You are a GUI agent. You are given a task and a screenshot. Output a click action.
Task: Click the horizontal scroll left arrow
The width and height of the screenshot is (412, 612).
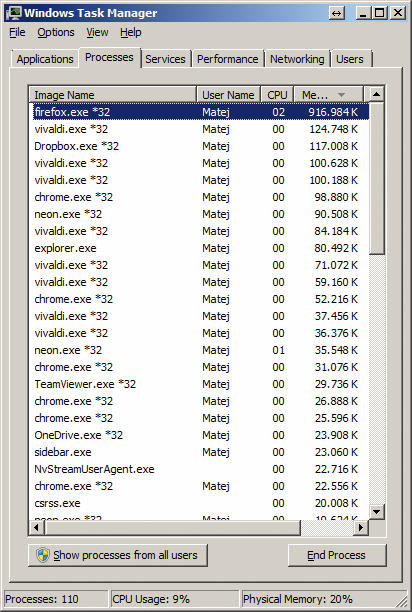(36, 527)
